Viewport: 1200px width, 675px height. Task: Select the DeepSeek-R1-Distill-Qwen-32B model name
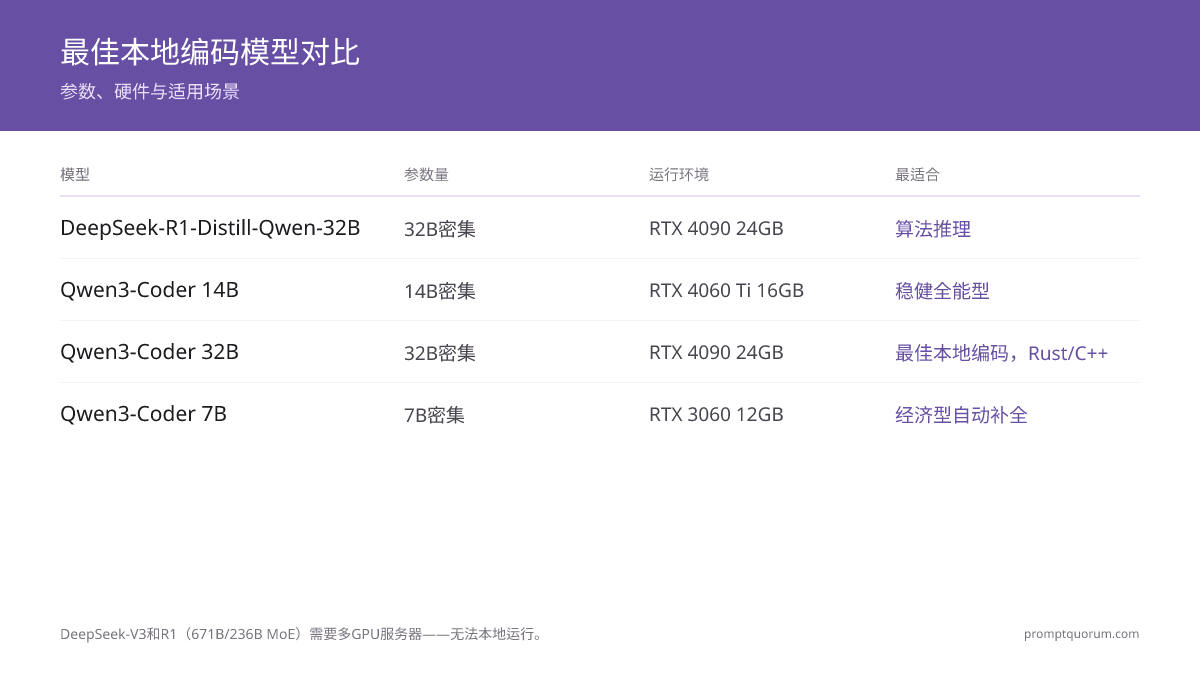point(210,228)
